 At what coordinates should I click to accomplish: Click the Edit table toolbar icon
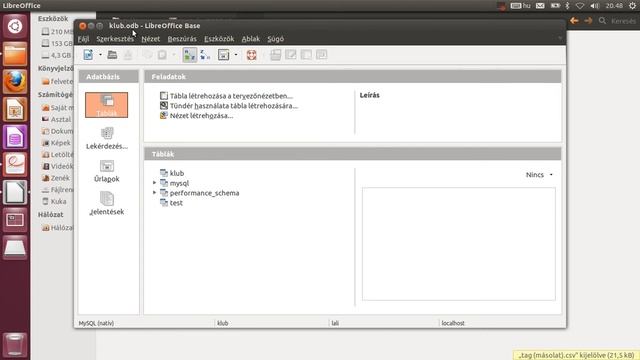(291, 55)
